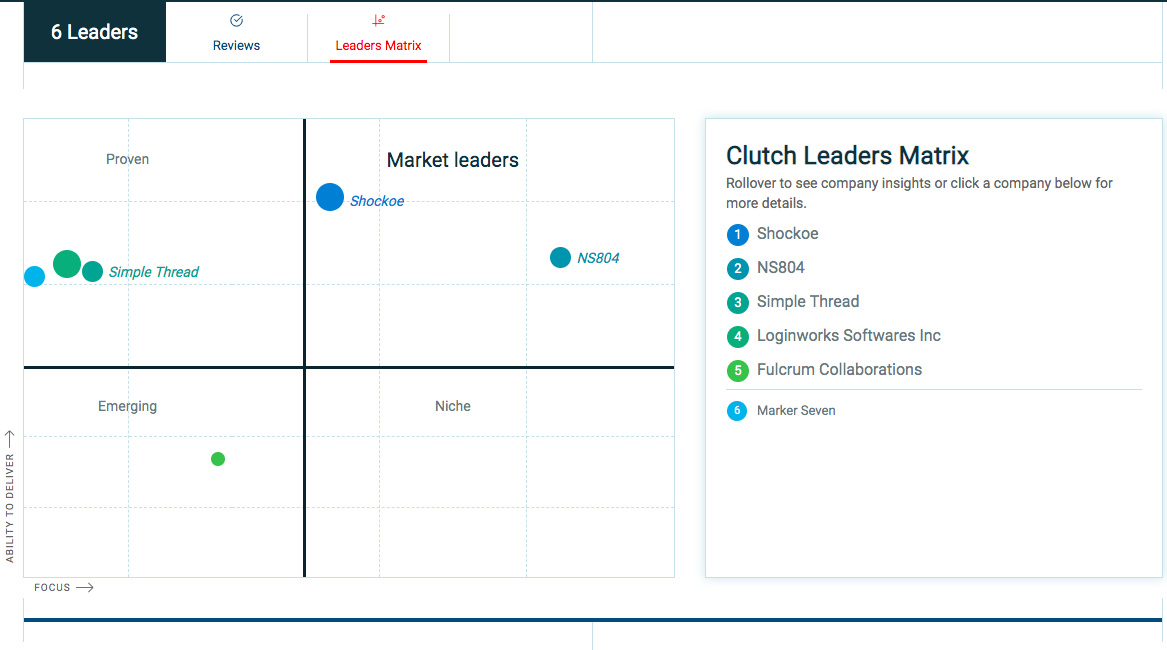Click the Leaders Matrix chart icon

(379, 20)
